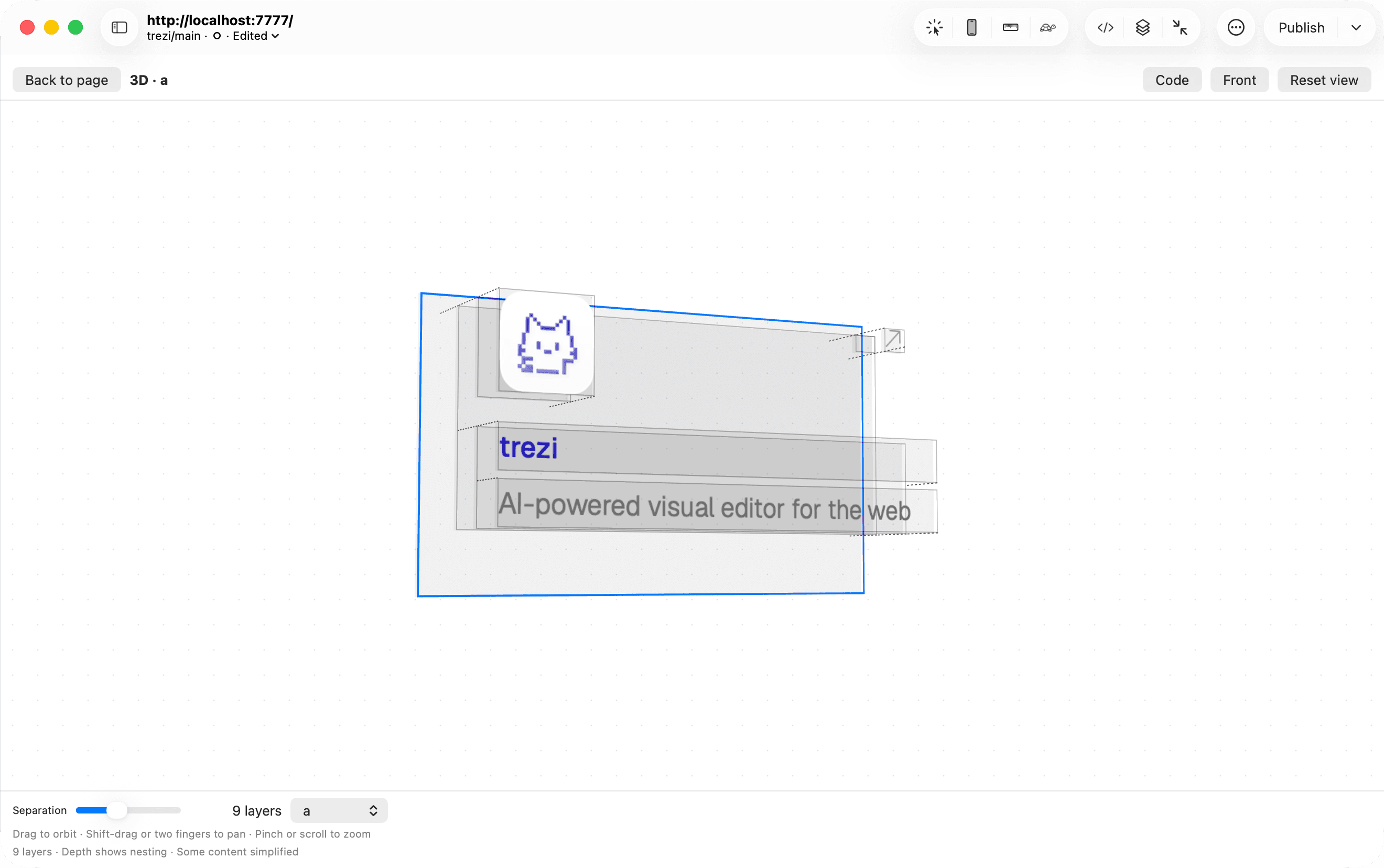Open the code view icon in toolbar
Viewport: 1384px width, 868px height.
point(1106,28)
